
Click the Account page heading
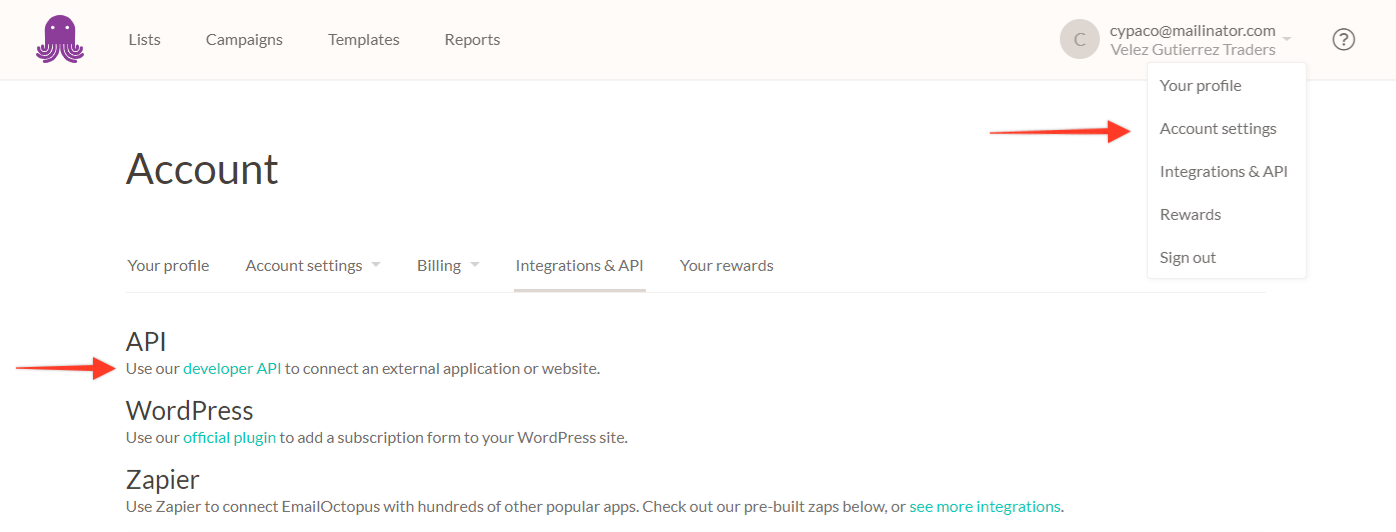pos(202,170)
